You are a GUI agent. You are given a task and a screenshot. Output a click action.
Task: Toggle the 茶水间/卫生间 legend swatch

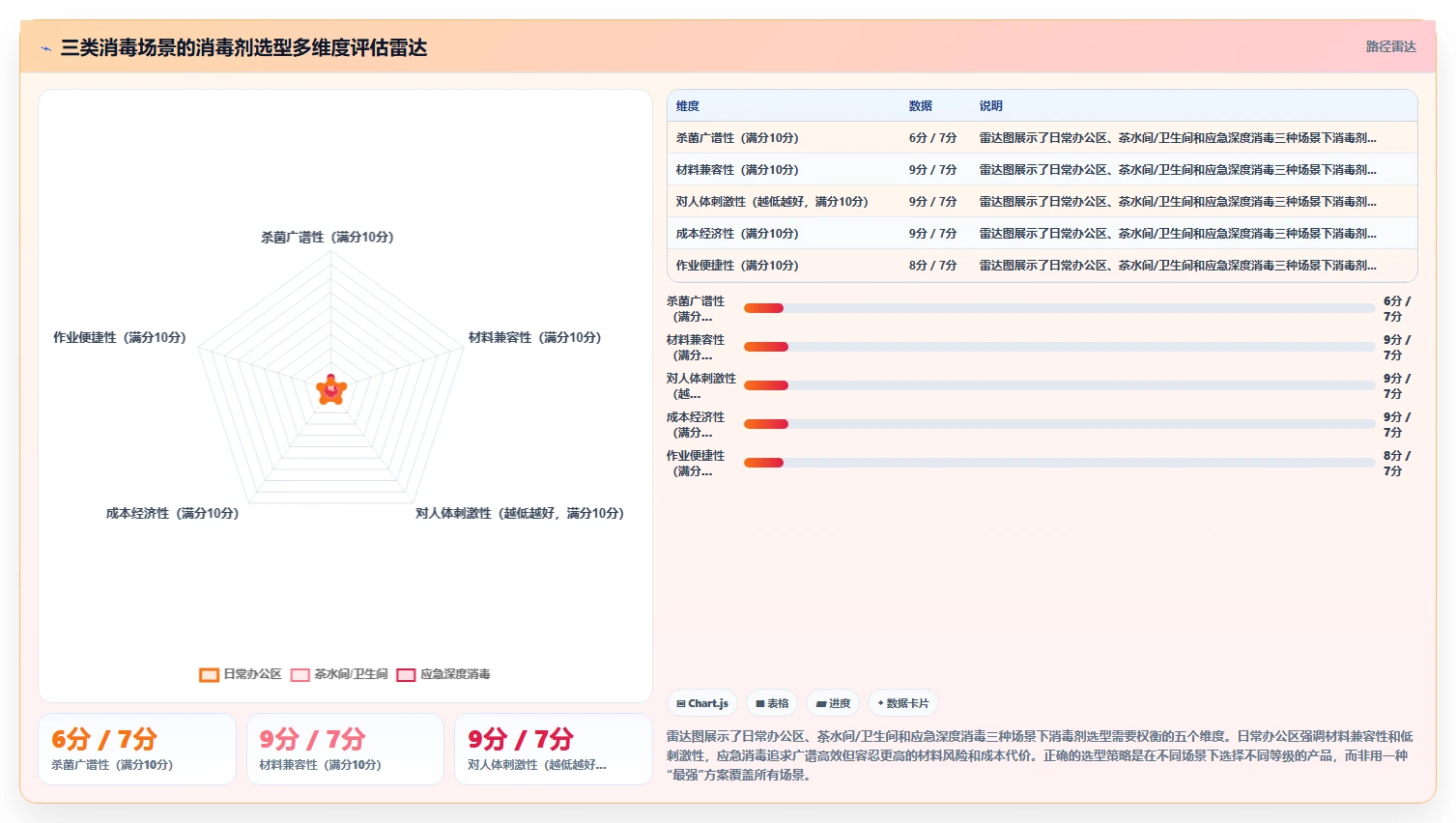[300, 674]
